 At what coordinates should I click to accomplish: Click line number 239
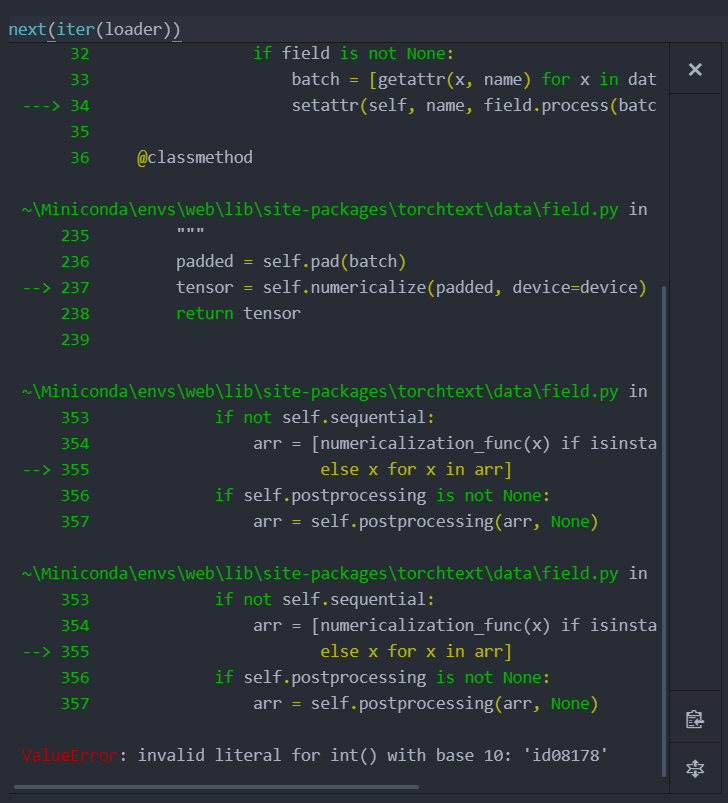pos(75,340)
